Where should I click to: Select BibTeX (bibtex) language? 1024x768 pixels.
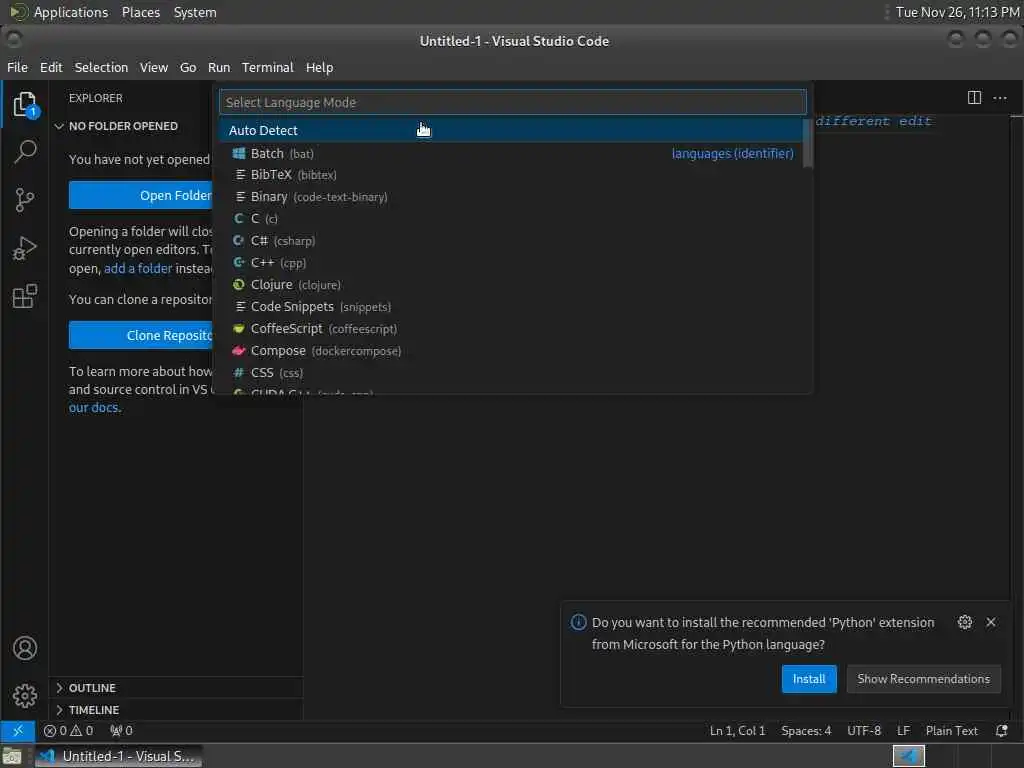(x=513, y=175)
